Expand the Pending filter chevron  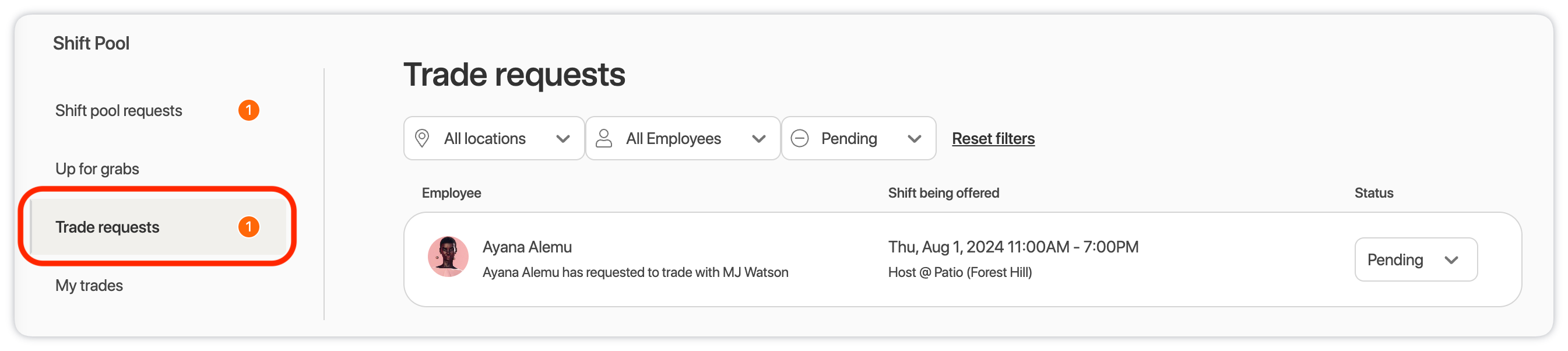coord(914,139)
